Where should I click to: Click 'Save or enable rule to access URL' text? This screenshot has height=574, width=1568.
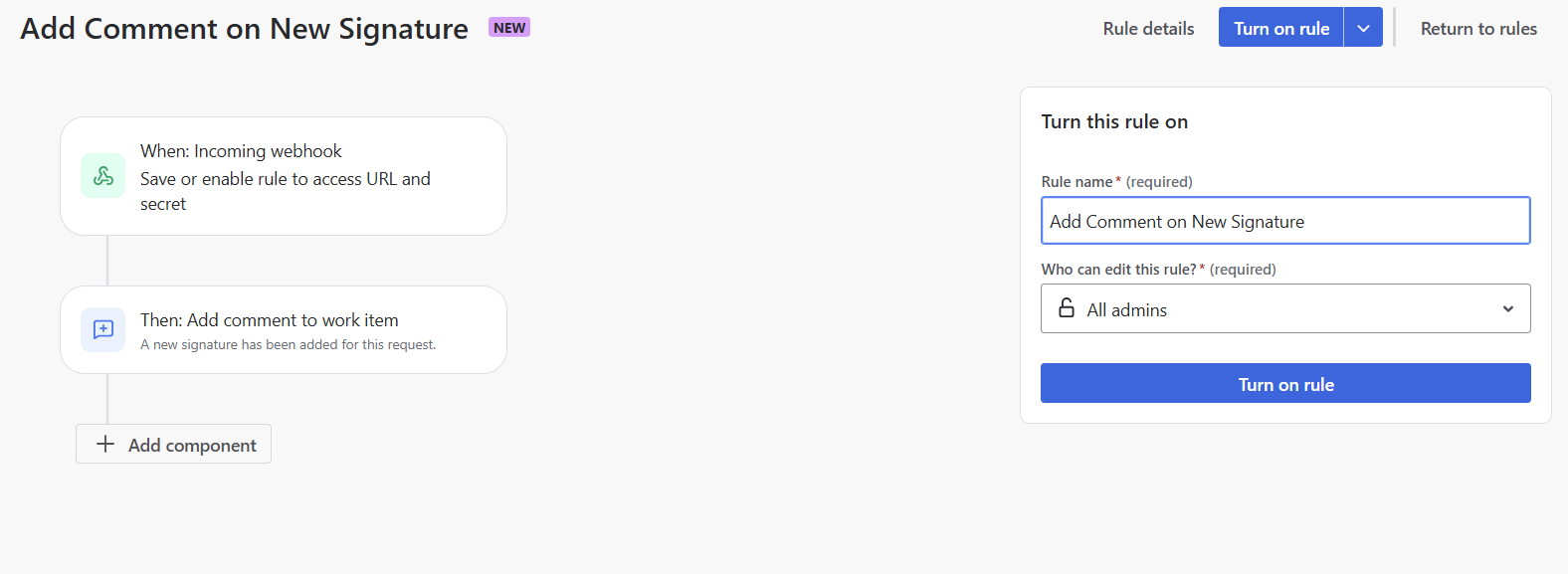click(x=286, y=179)
